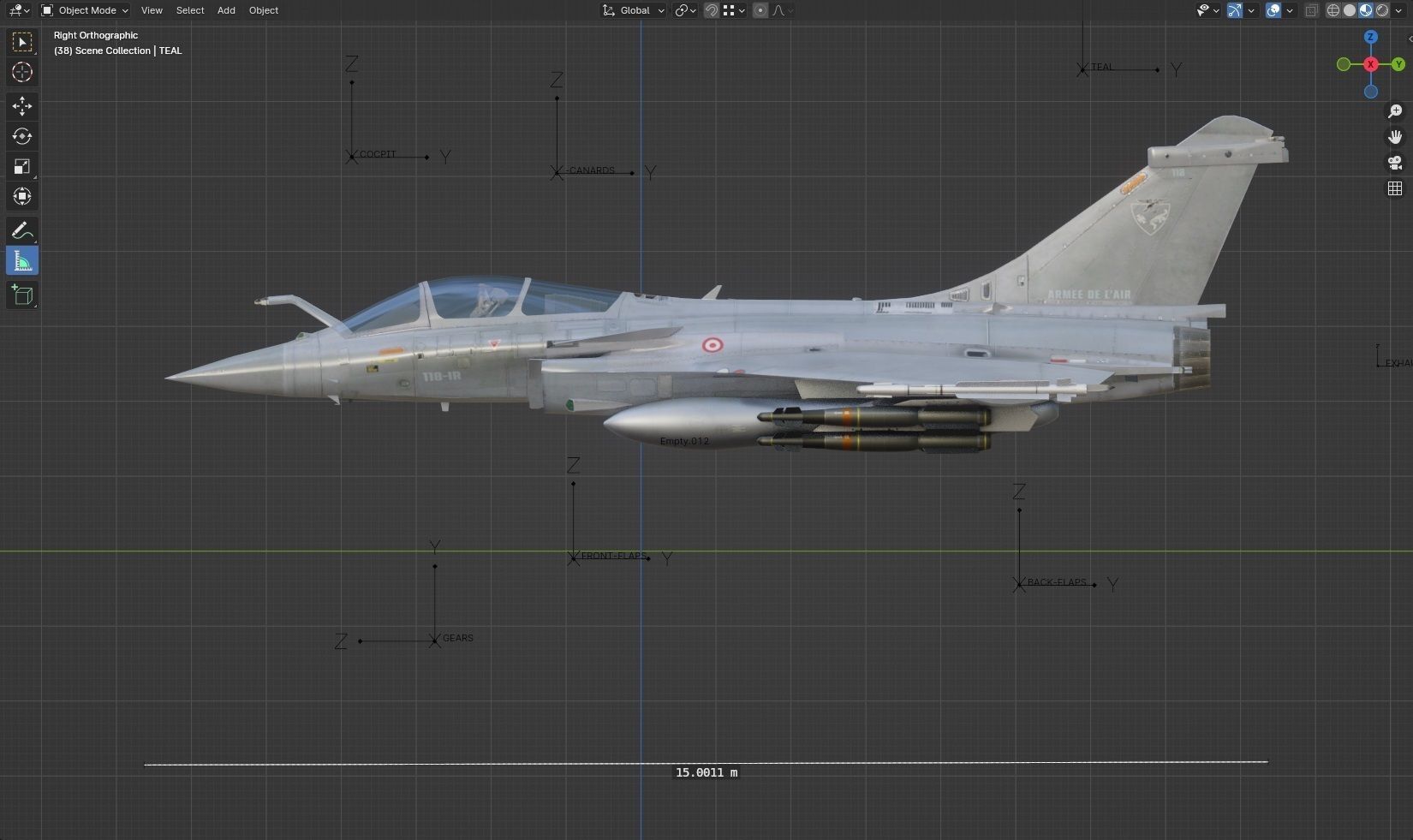This screenshot has height=840, width=1413.
Task: Click Y axis on navigation gizmo
Action: pyautogui.click(x=1398, y=64)
